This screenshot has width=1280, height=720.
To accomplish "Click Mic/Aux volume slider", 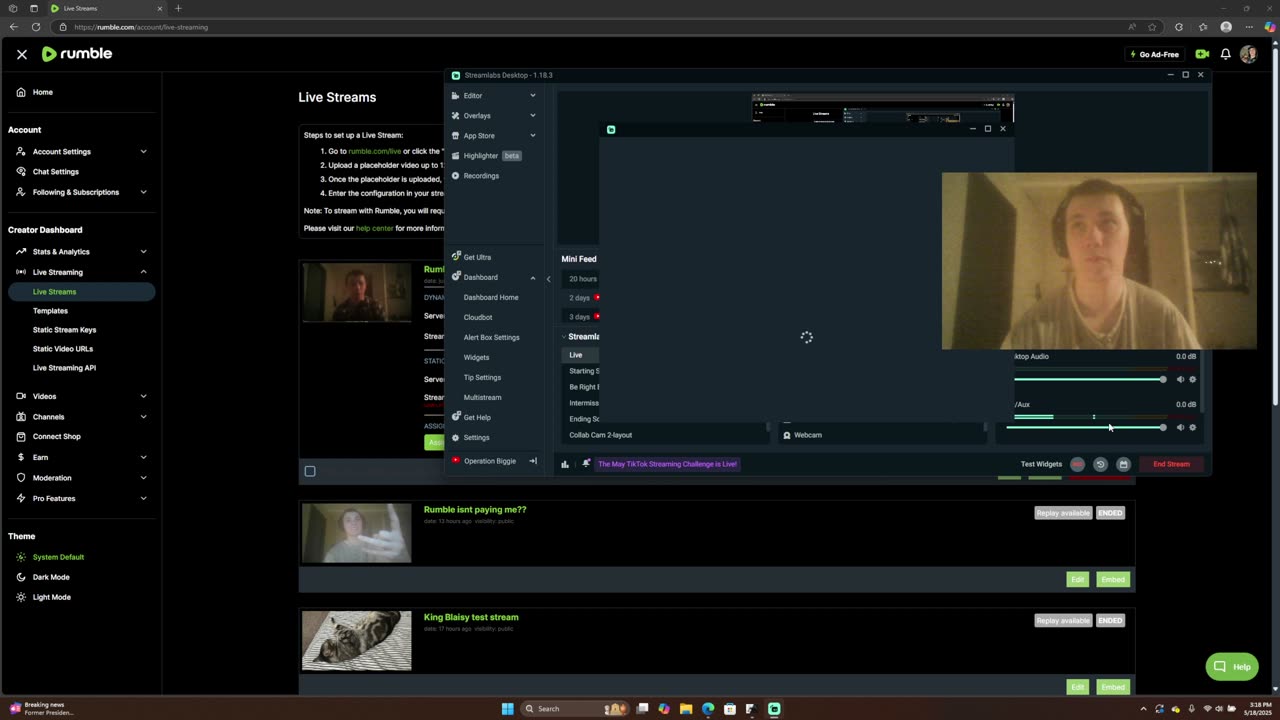I will click(1086, 427).
